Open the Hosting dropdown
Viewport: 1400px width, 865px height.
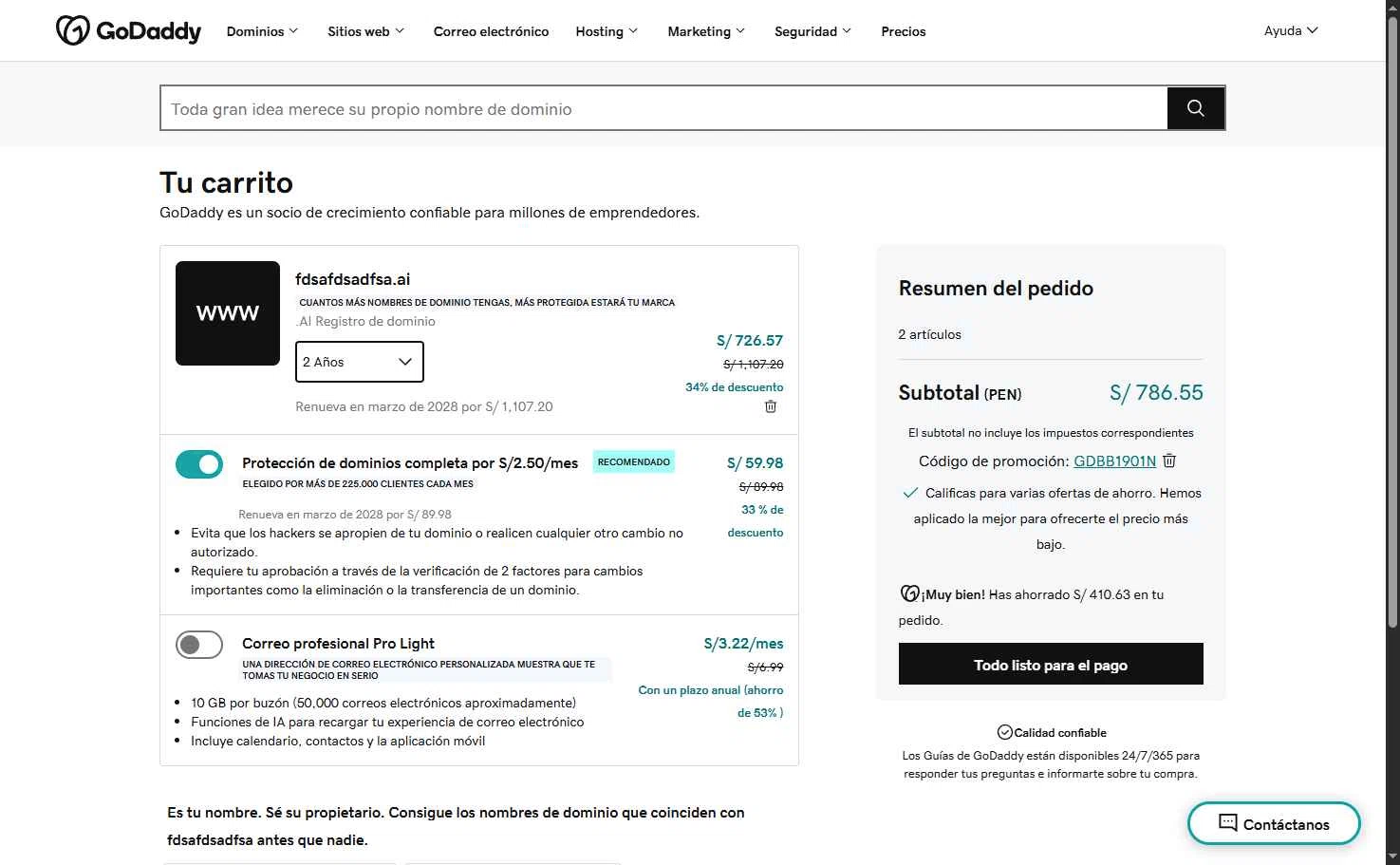click(x=607, y=31)
